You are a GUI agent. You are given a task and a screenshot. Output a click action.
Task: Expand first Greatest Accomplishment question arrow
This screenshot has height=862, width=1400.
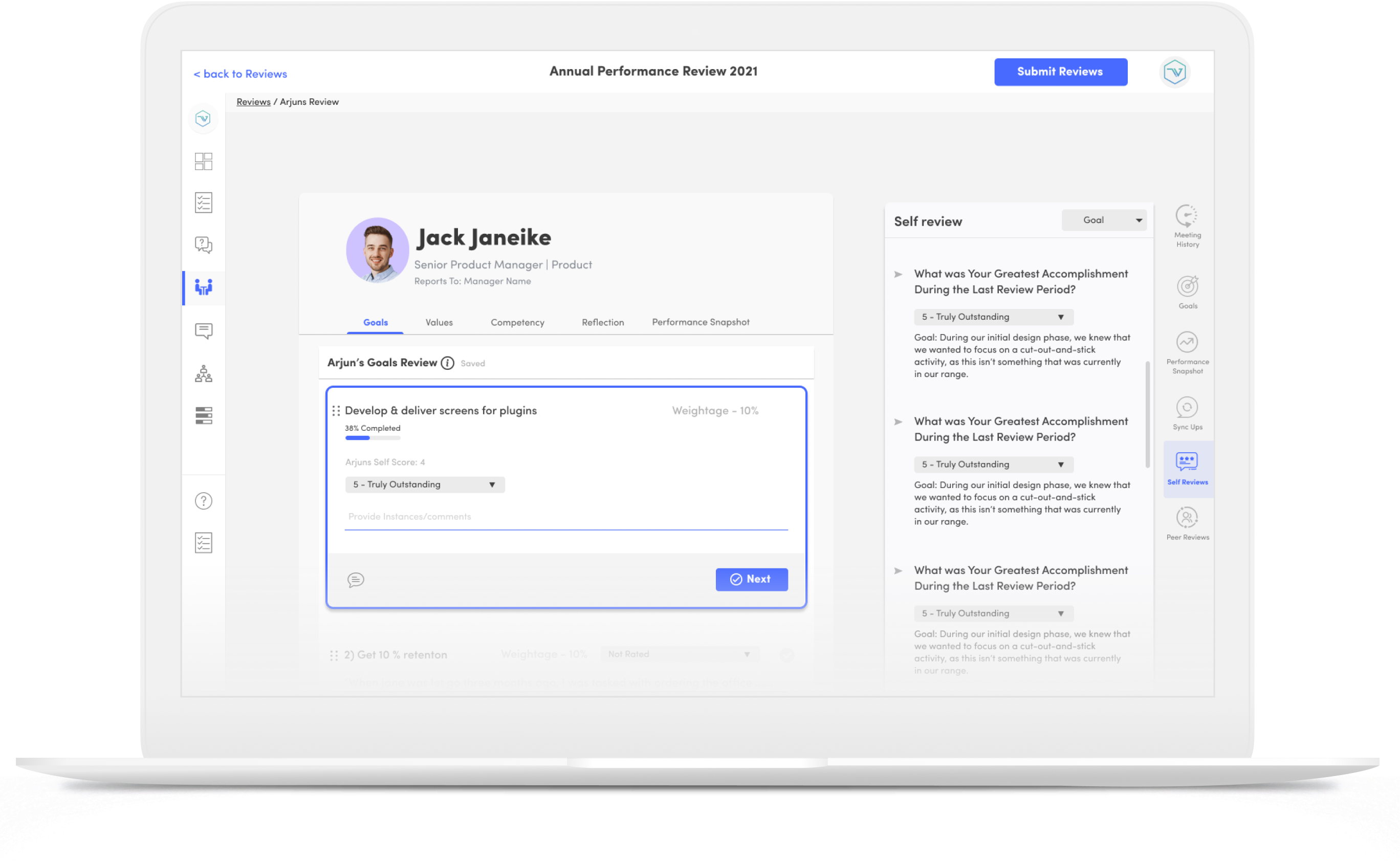click(x=898, y=275)
